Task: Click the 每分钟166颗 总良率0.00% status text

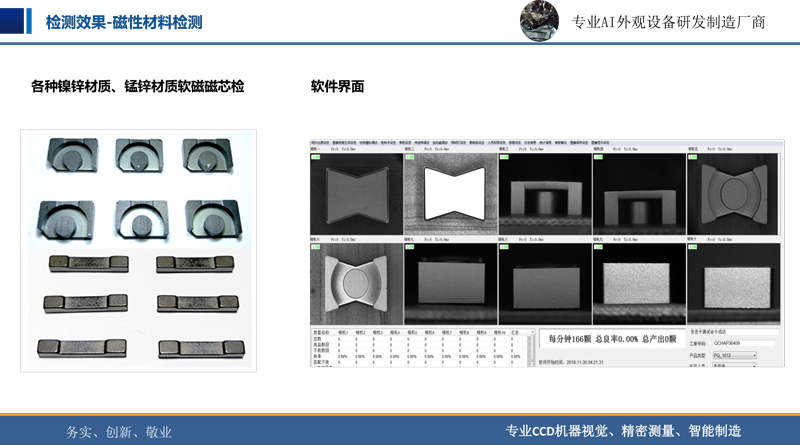Action: [613, 339]
